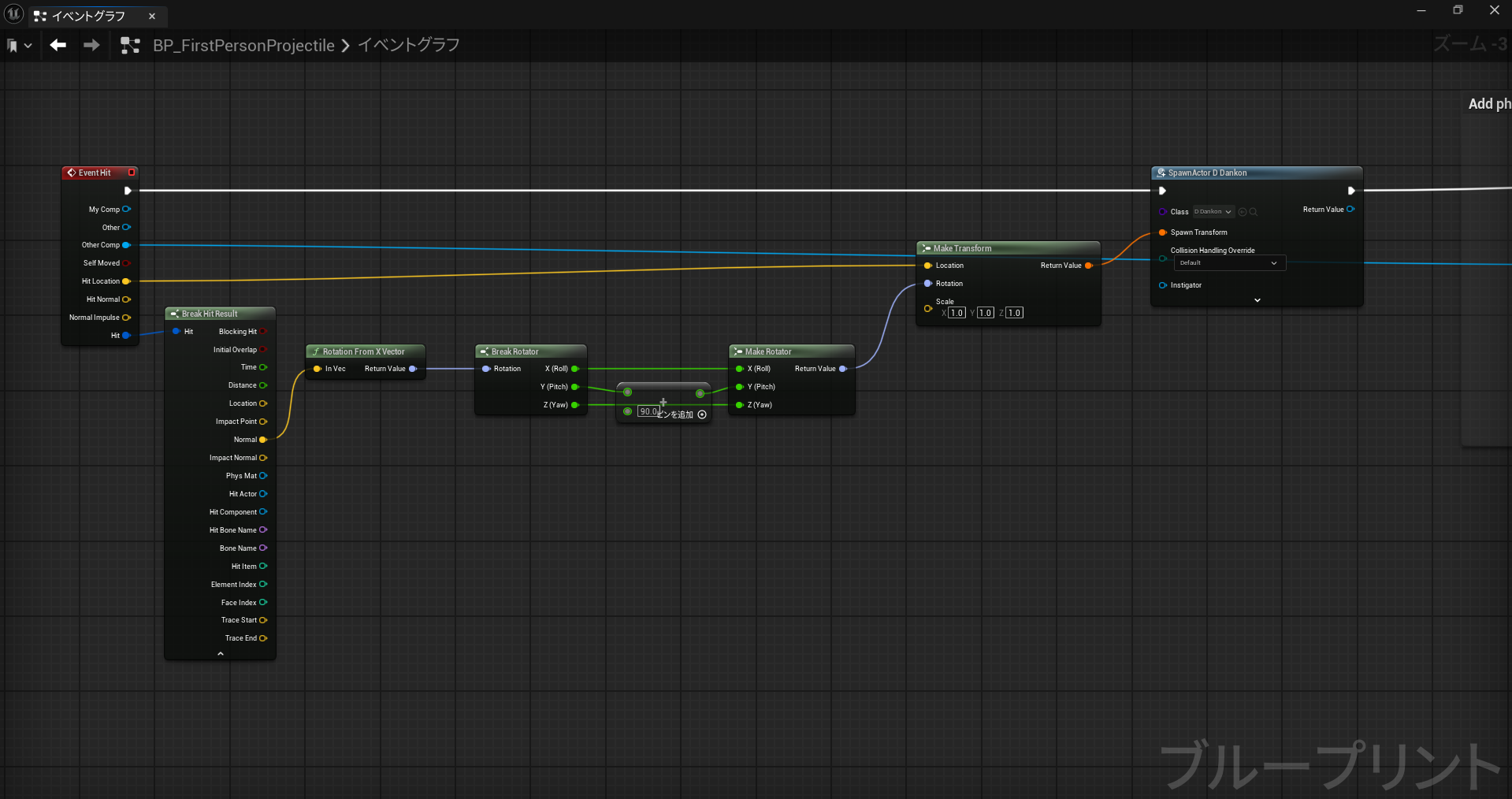This screenshot has width=1512, height=799.
Task: Open the Collision Handling Override dropdown
Action: 1229,263
